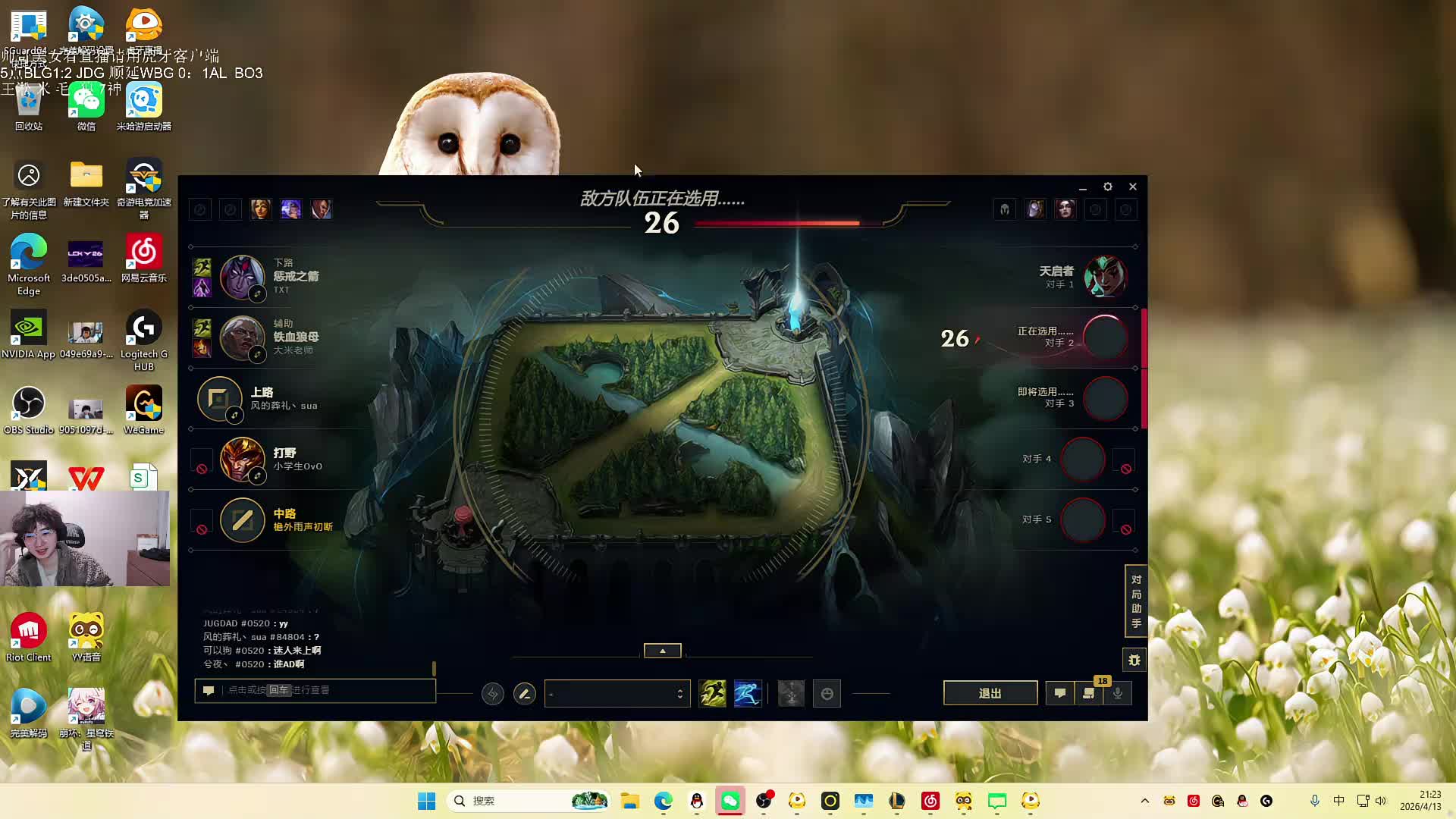The width and height of the screenshot is (1456, 819).
Task: Open the social panel with the 18 badge
Action: point(1089,693)
